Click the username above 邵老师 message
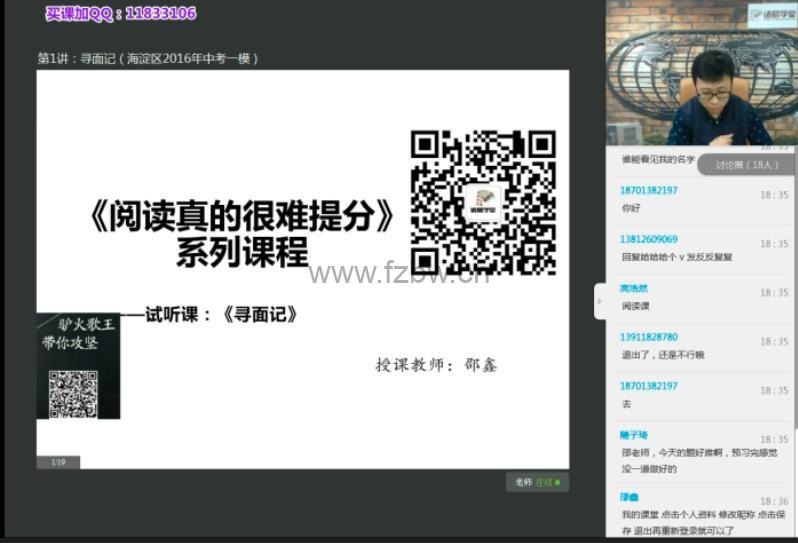 click(x=634, y=435)
